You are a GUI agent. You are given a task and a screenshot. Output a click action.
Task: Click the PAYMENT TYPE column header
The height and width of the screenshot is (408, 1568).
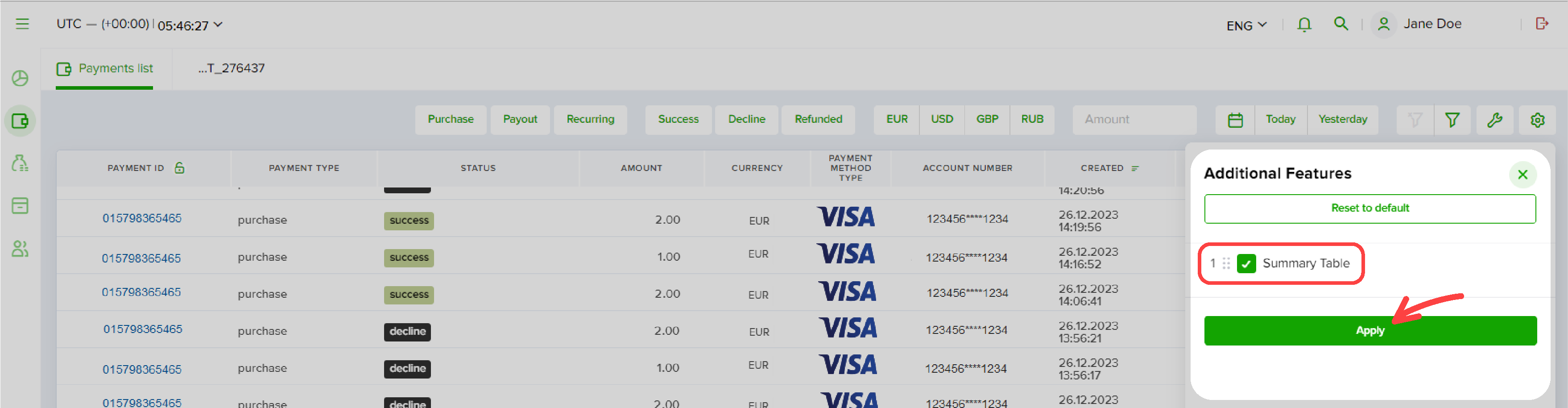click(304, 168)
